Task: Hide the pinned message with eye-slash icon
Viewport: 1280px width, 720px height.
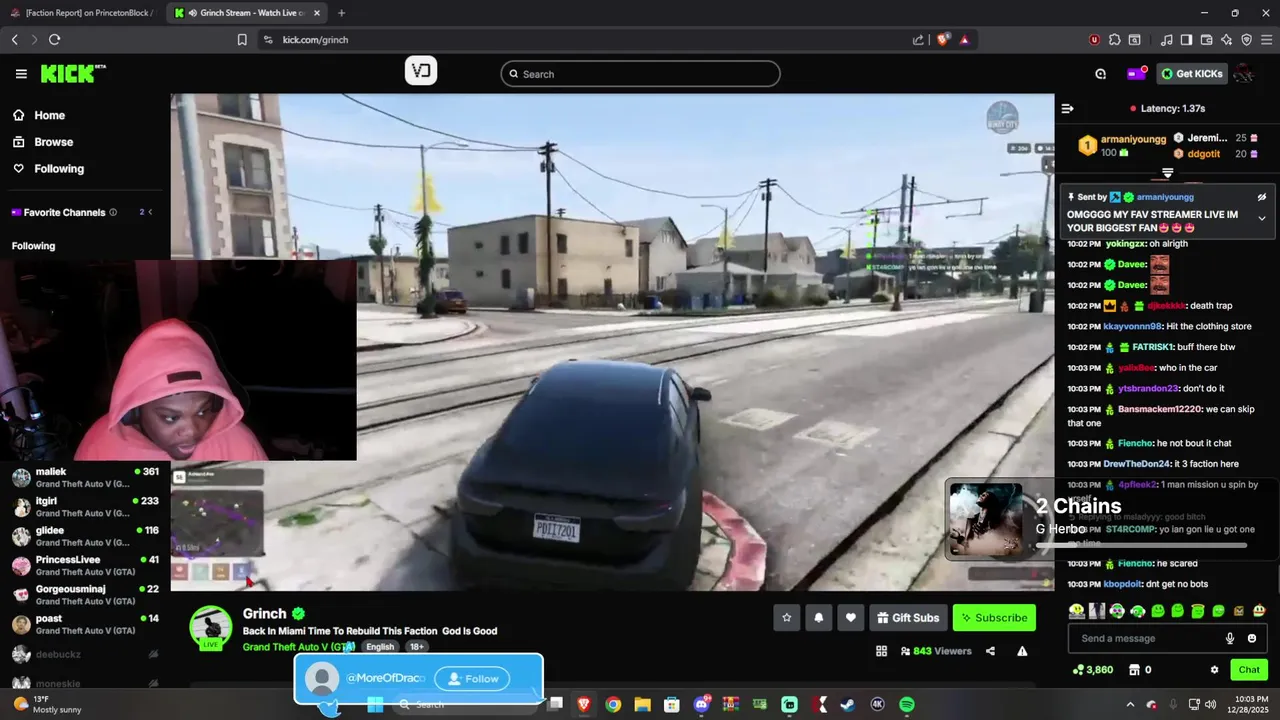Action: point(1262,197)
